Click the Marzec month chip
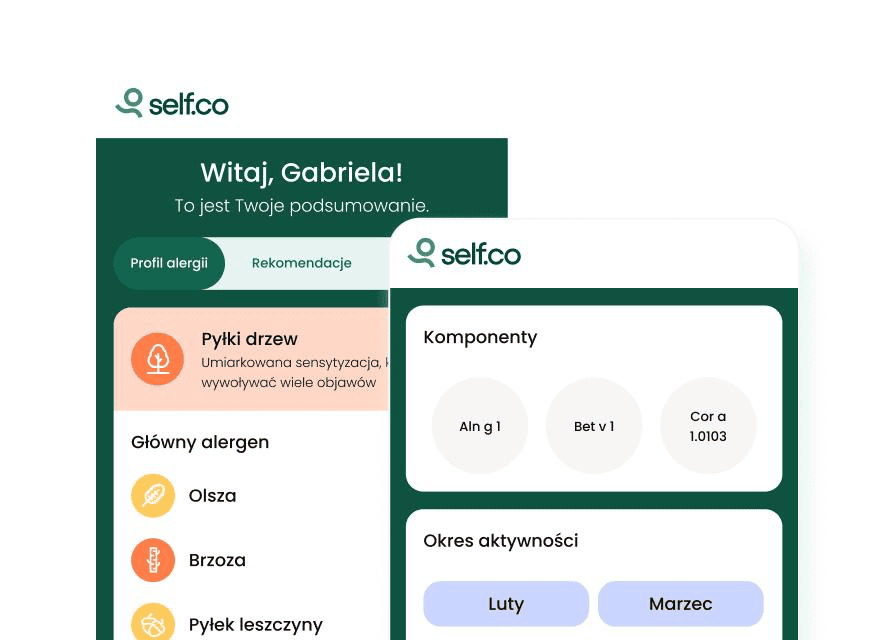Image resolution: width=896 pixels, height=640 pixels. point(681,604)
